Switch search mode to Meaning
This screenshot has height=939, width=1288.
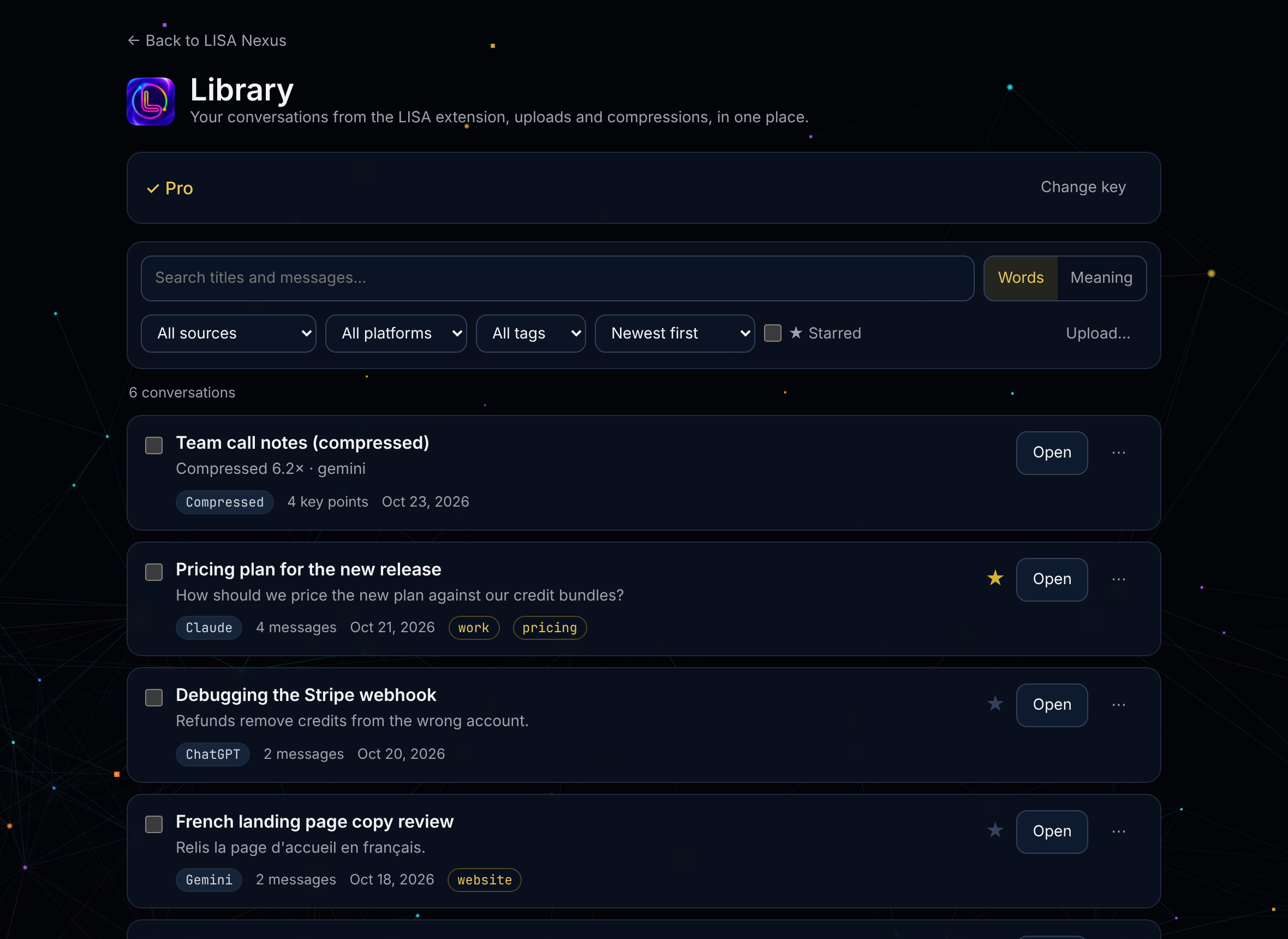coord(1101,278)
